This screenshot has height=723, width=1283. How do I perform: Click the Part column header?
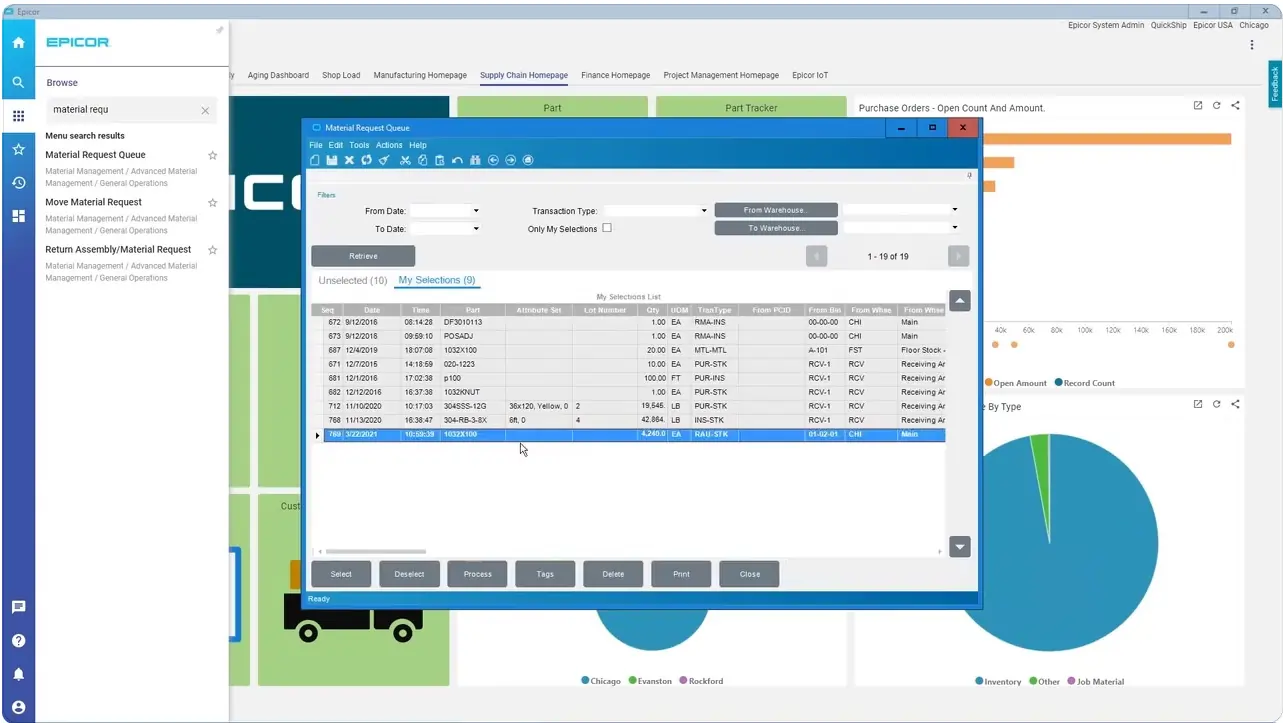[x=472, y=310]
